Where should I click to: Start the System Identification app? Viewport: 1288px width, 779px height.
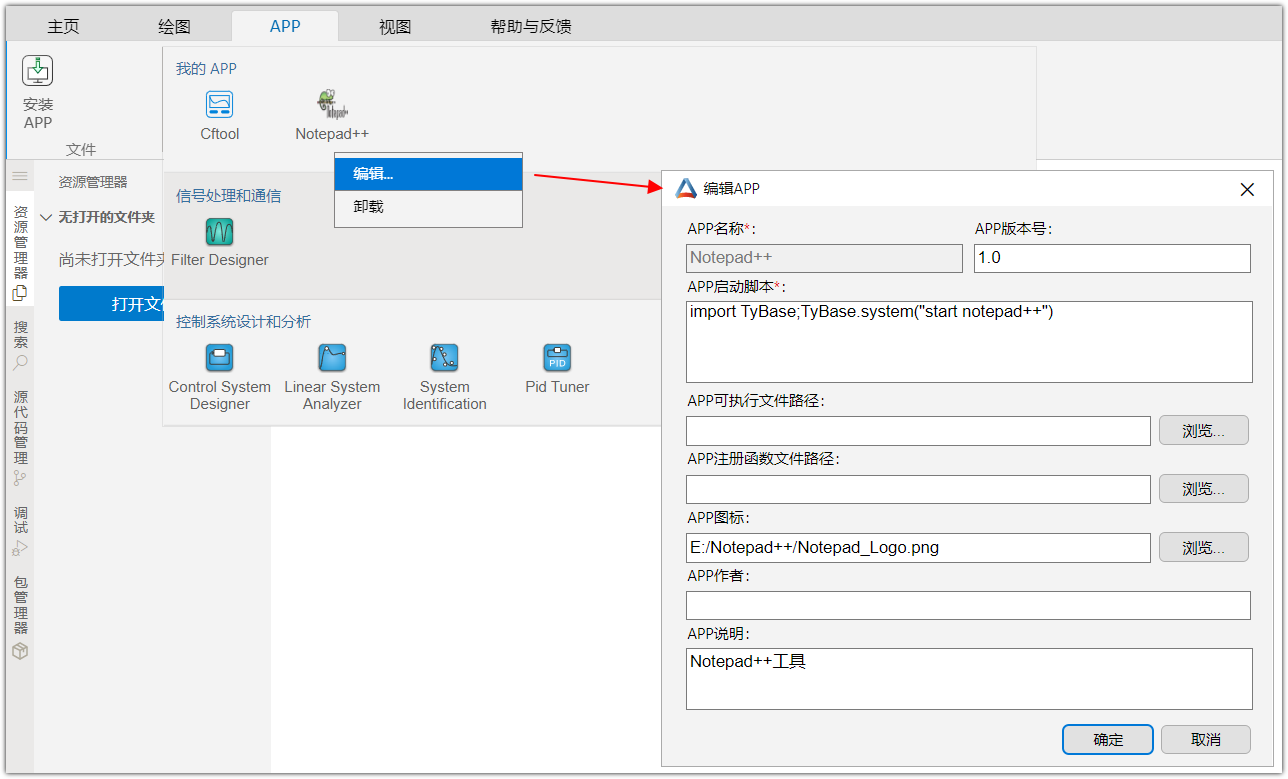(444, 358)
